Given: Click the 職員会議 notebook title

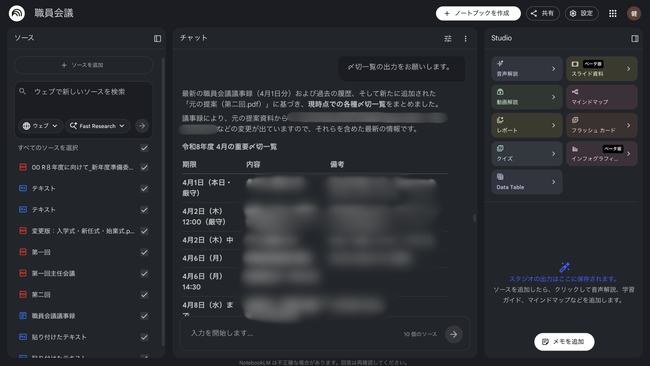Looking at the screenshot, I should tap(54, 13).
